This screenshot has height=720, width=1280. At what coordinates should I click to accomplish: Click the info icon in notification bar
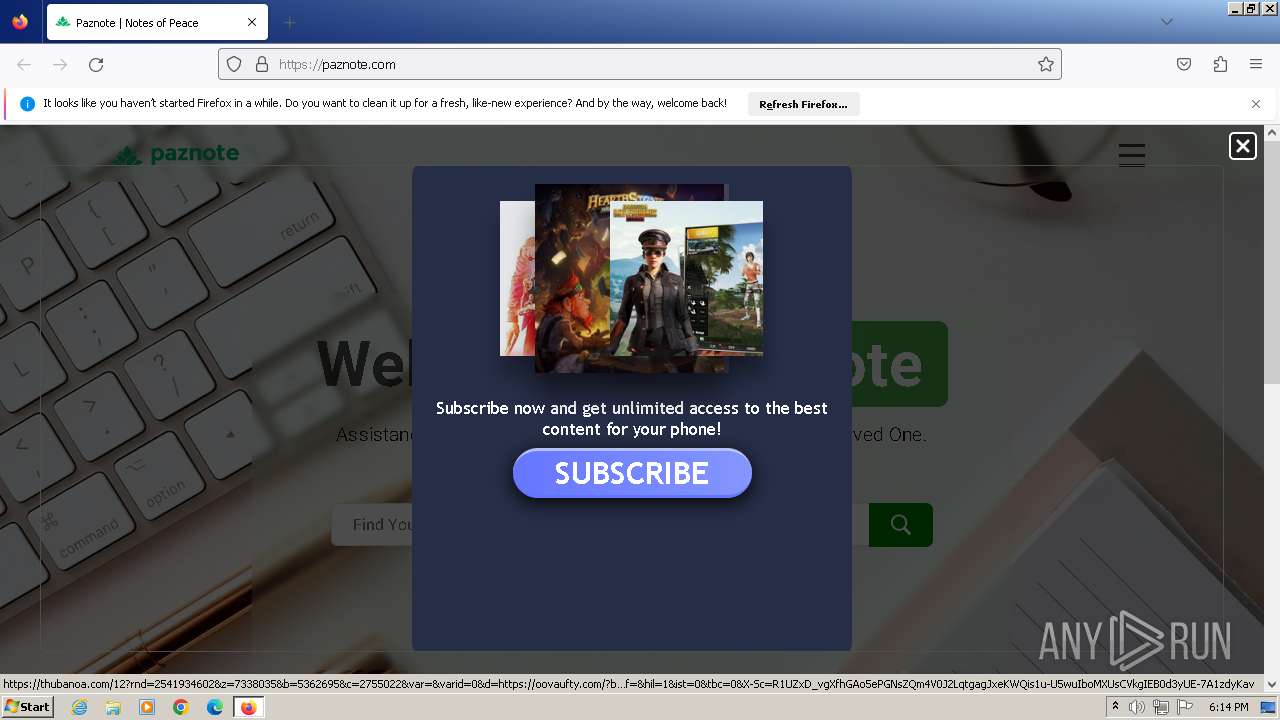(x=27, y=104)
